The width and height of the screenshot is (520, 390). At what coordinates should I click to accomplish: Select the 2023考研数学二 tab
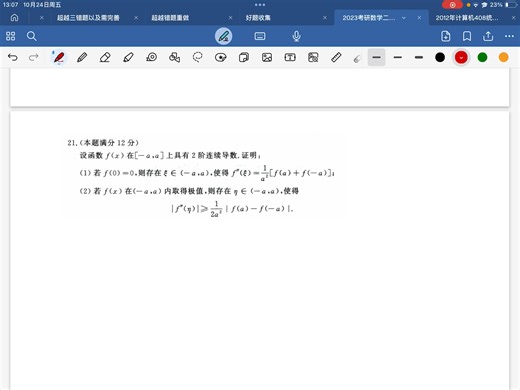point(368,18)
